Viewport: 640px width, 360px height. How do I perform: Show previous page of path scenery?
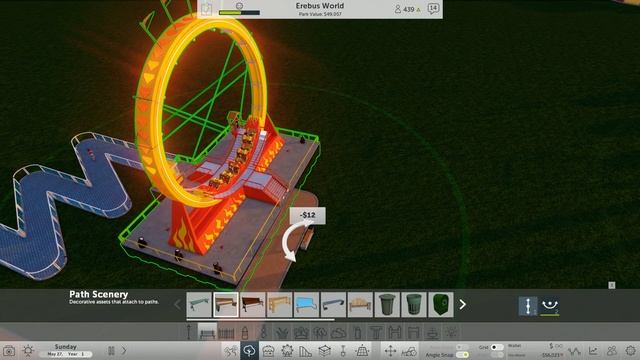click(178, 304)
